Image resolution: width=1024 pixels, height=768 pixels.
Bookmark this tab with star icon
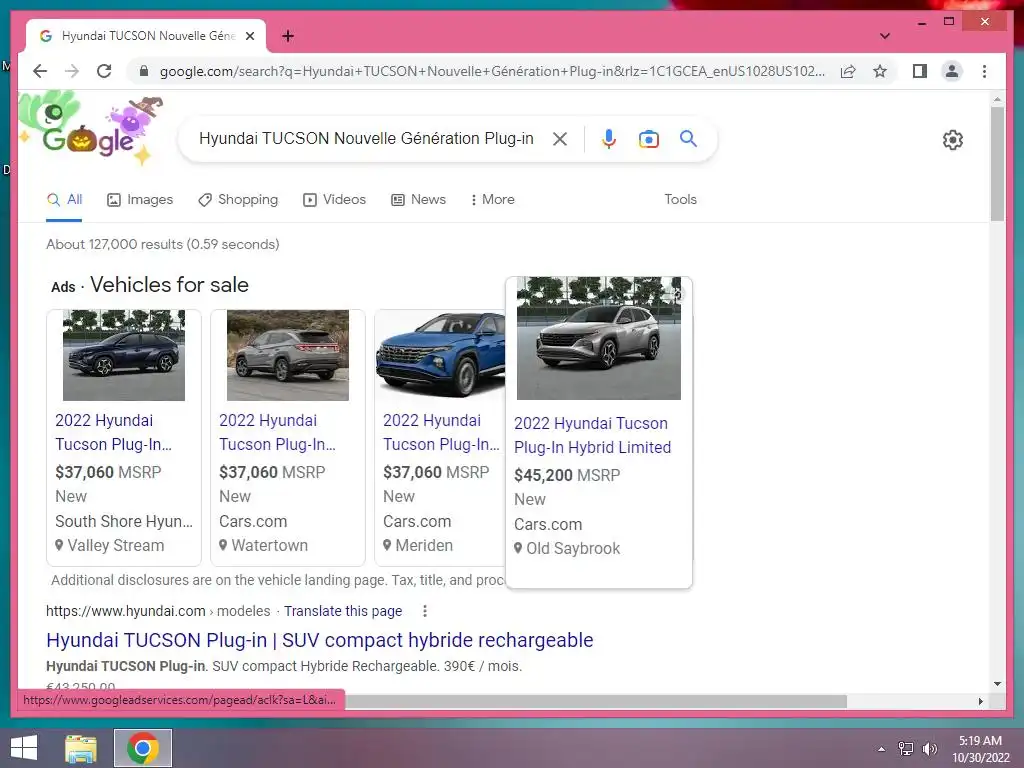[x=880, y=71]
